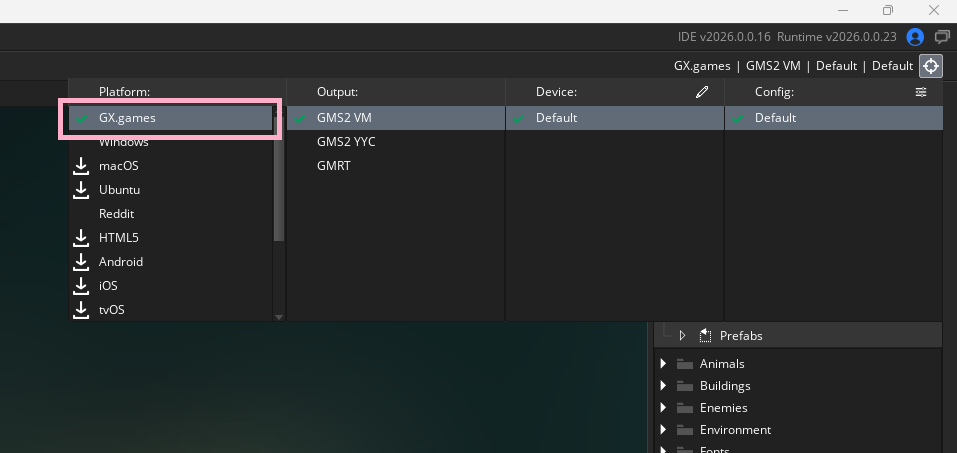Click the platform list scroll-down arrow
957x453 pixels.
tap(279, 317)
